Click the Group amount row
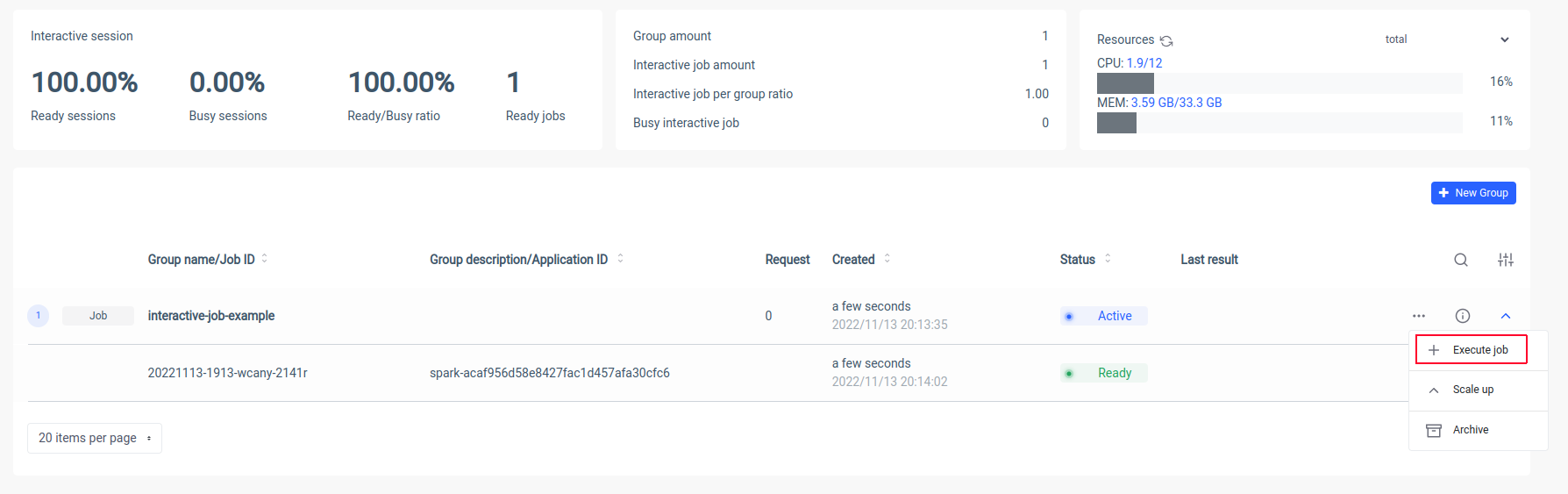Image resolution: width=1568 pixels, height=494 pixels. point(841,36)
